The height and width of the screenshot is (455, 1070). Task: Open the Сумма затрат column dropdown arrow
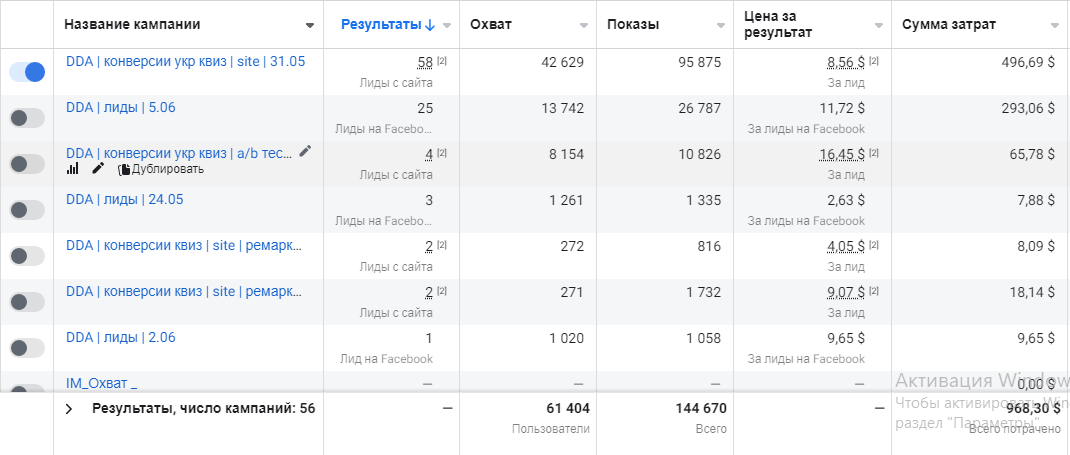tap(1055, 25)
